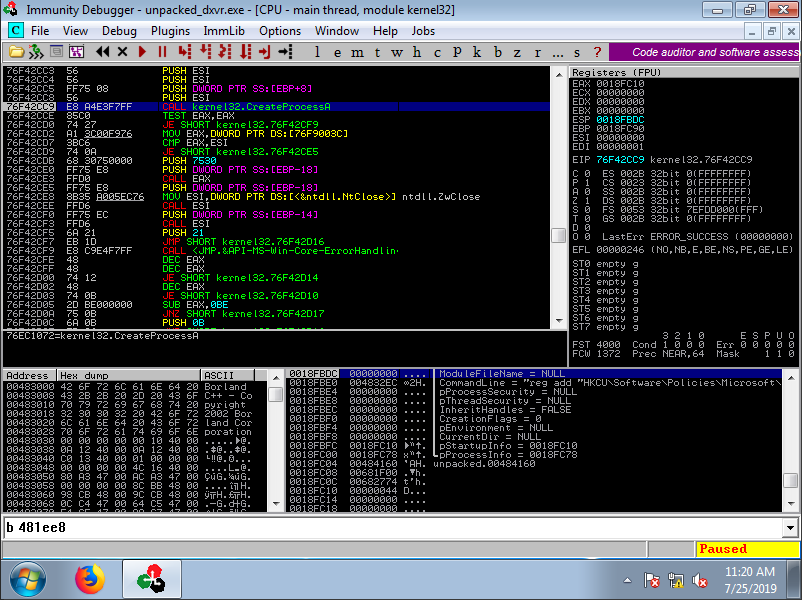This screenshot has width=802, height=600.
Task: Click the Open file folder icon
Action: click(16, 52)
